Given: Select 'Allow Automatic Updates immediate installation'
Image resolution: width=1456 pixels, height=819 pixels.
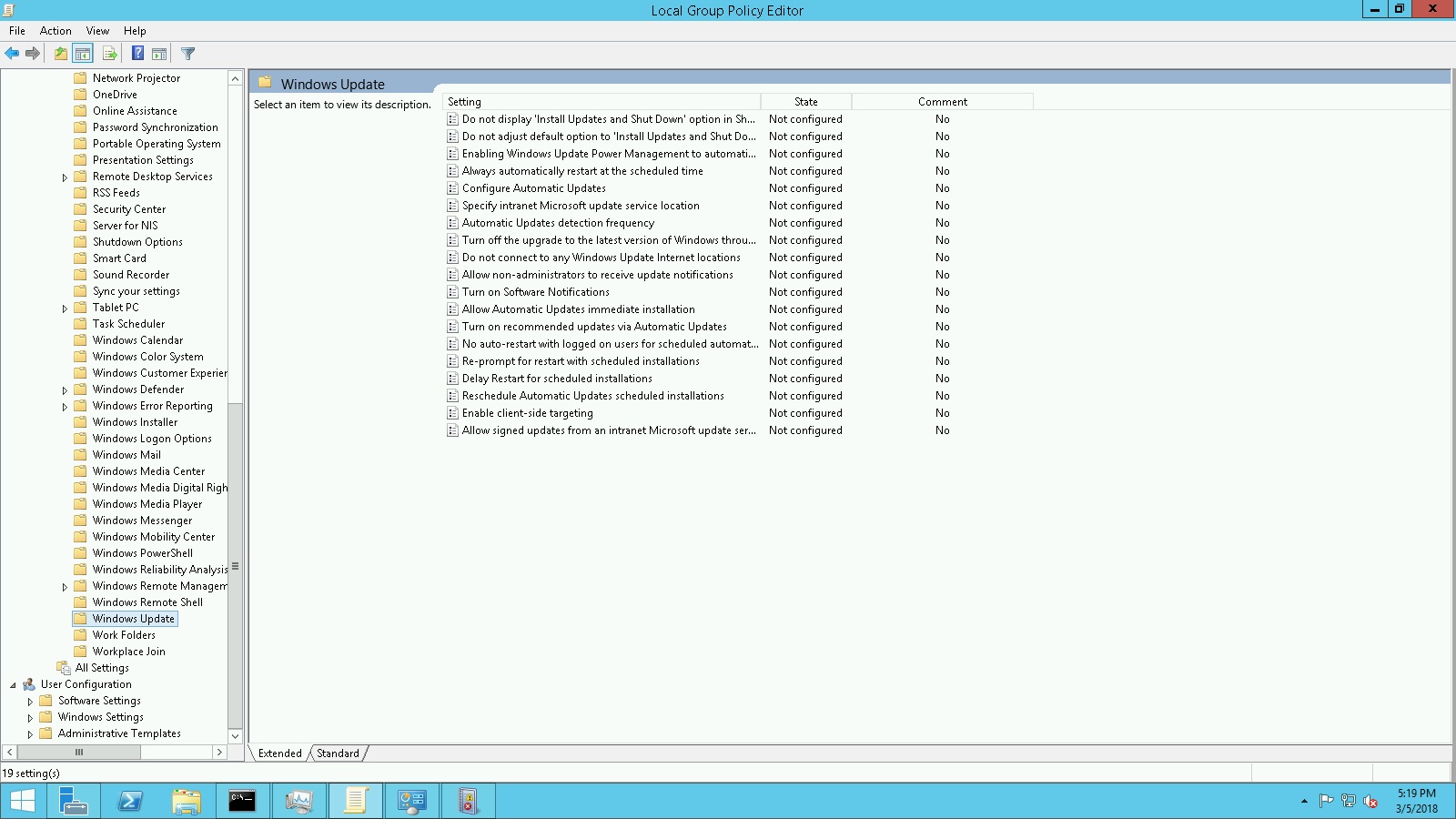Looking at the screenshot, I should (x=579, y=309).
